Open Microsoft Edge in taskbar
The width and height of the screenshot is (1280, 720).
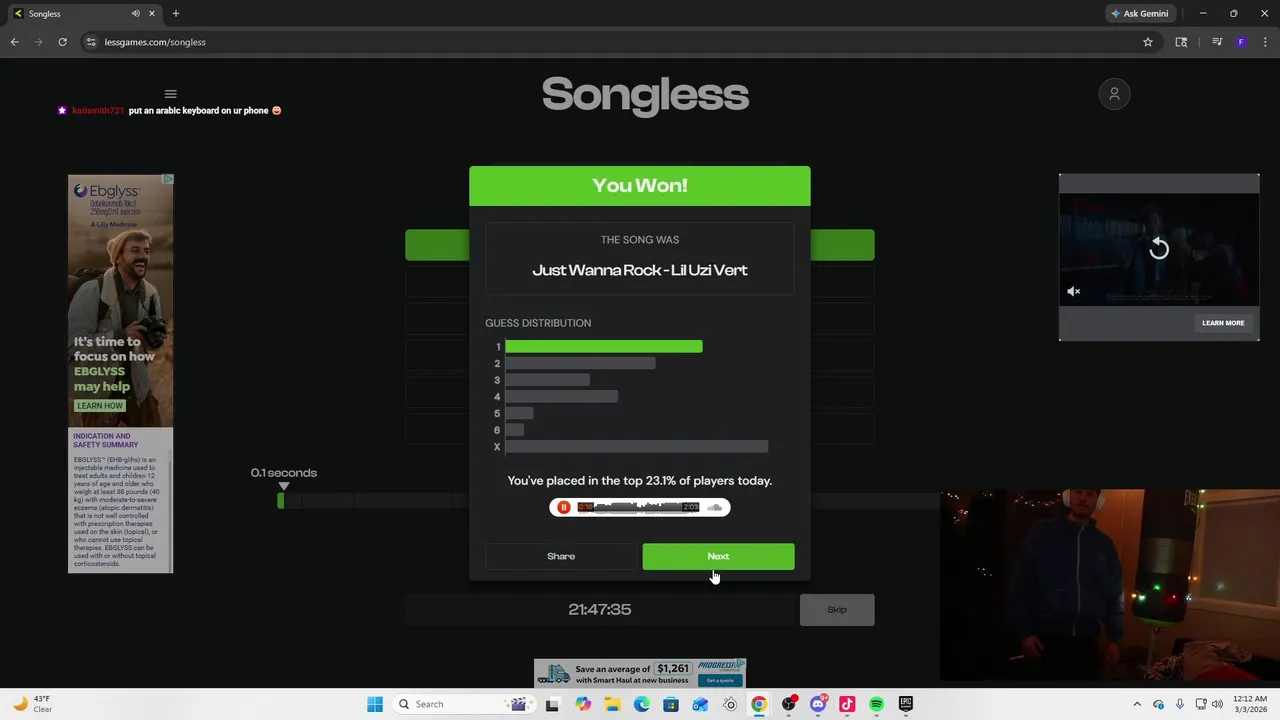[642, 704]
